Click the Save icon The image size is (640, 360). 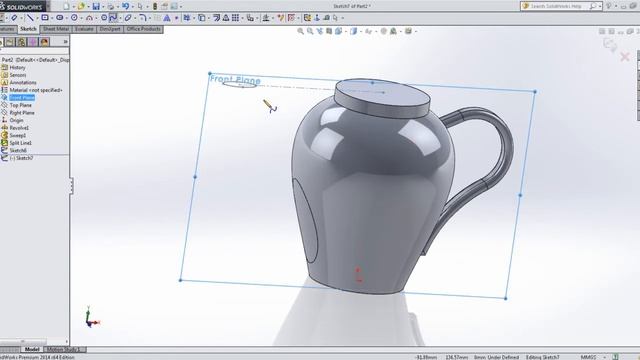click(x=96, y=6)
